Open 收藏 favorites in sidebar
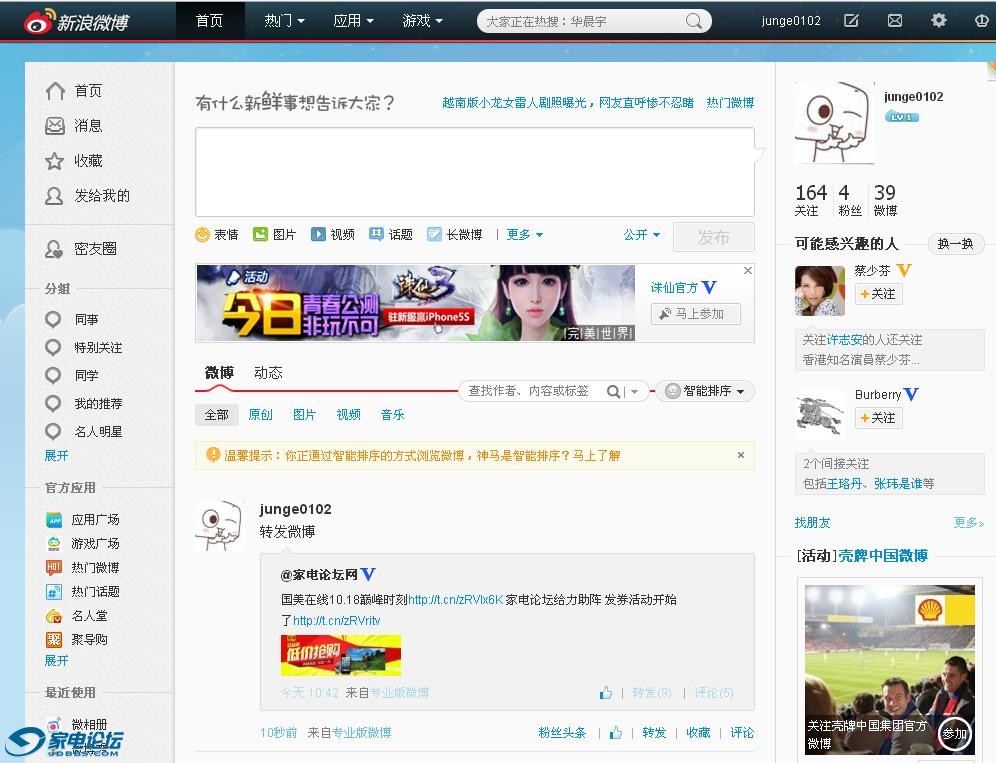The height and width of the screenshot is (763, 996). tap(74, 161)
